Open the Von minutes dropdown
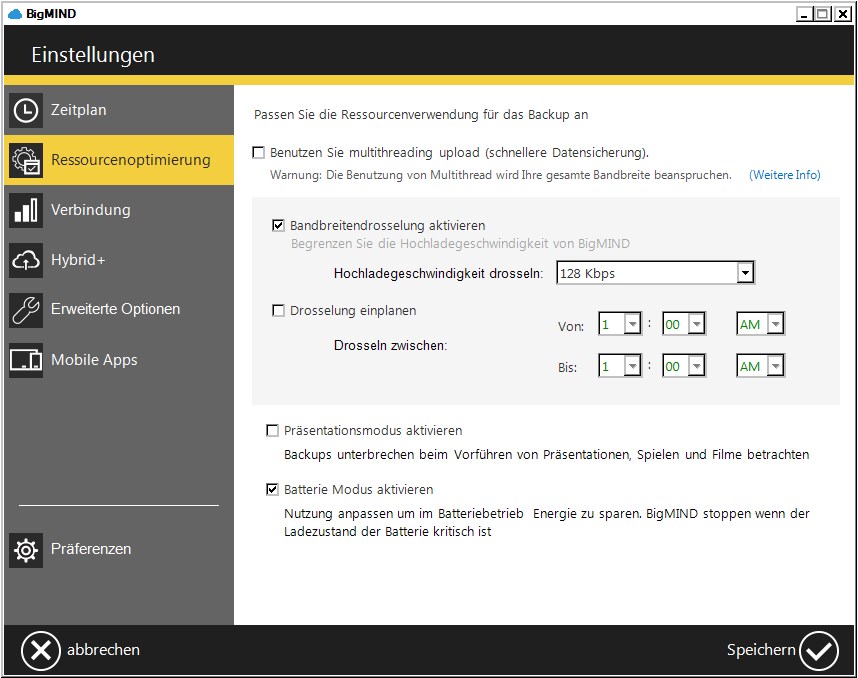858x678 pixels. tap(683, 324)
